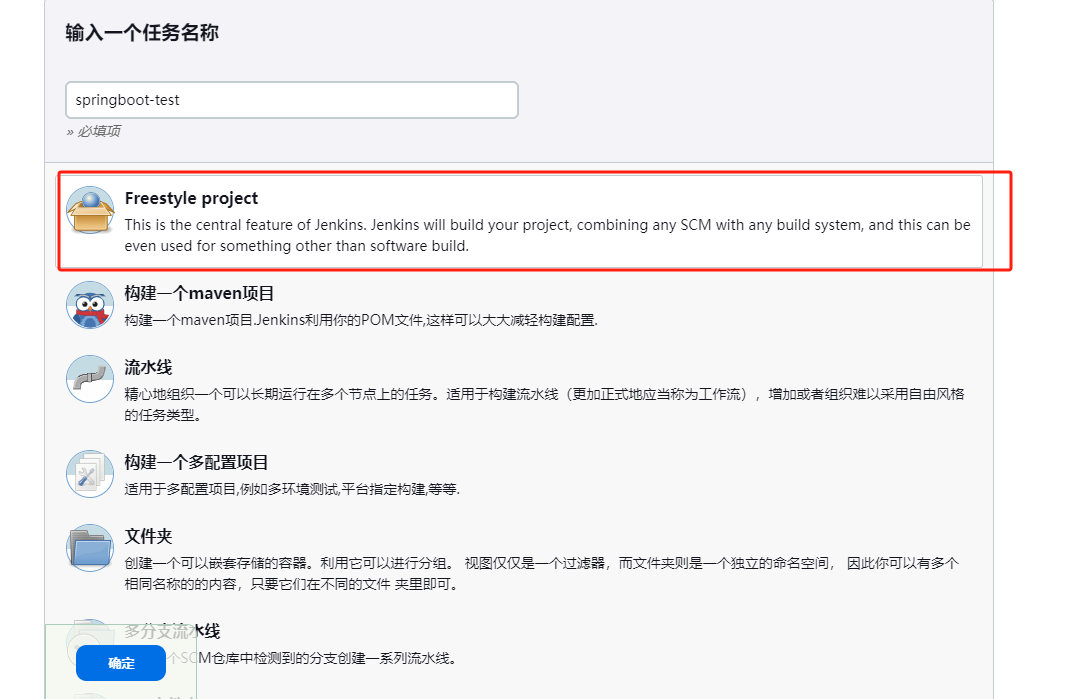Image resolution: width=1084 pixels, height=699 pixels.
Task: Choose the 流水线 pipeline title
Action: (148, 367)
